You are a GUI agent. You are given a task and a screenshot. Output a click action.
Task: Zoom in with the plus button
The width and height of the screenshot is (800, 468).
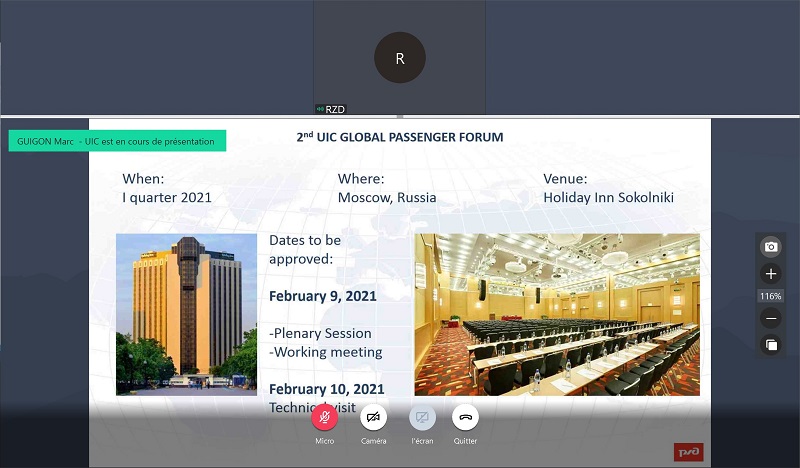click(x=771, y=274)
